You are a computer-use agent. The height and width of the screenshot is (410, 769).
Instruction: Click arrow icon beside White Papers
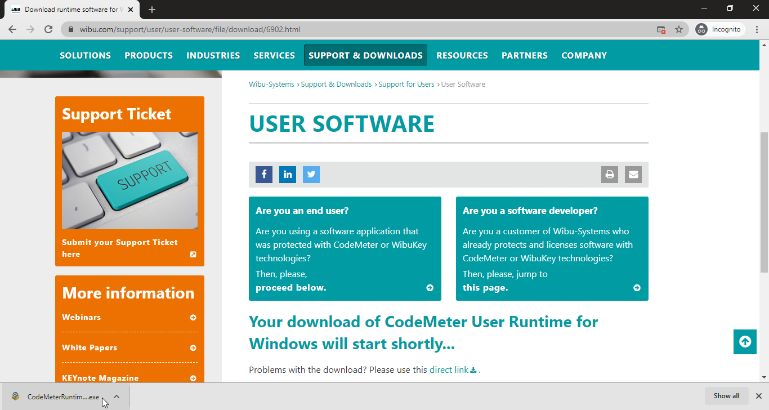point(193,348)
